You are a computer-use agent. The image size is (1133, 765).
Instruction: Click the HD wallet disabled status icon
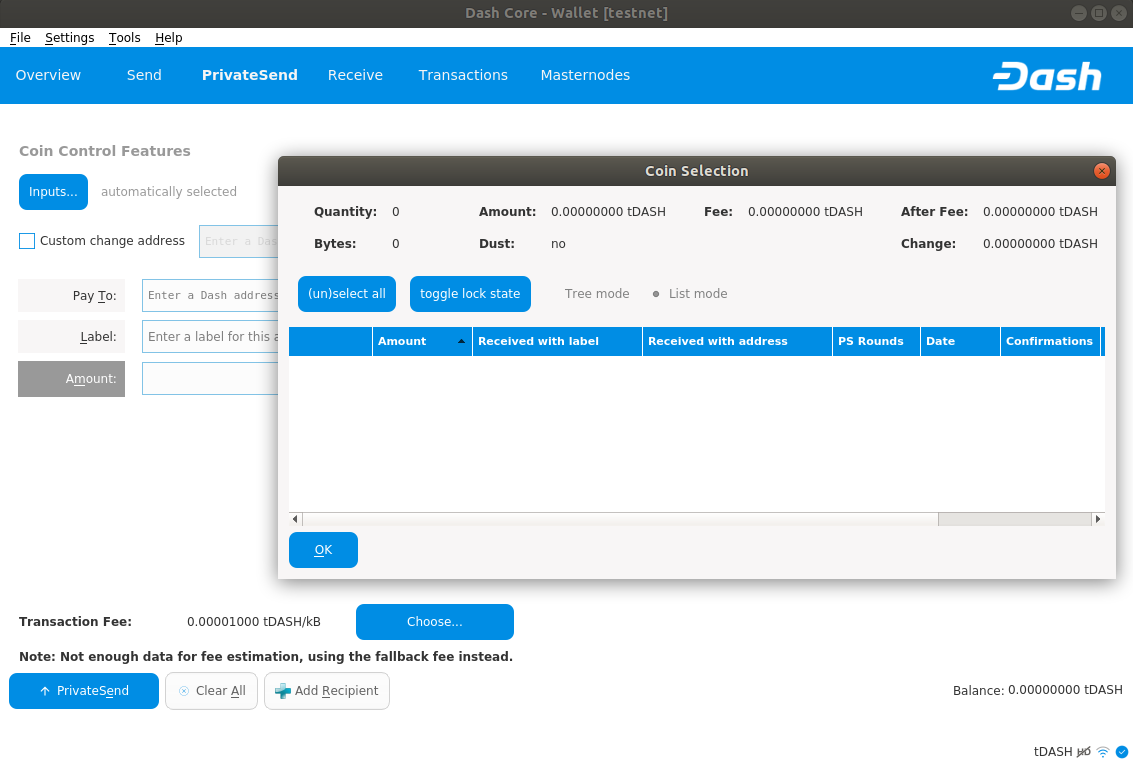[x=1083, y=752]
